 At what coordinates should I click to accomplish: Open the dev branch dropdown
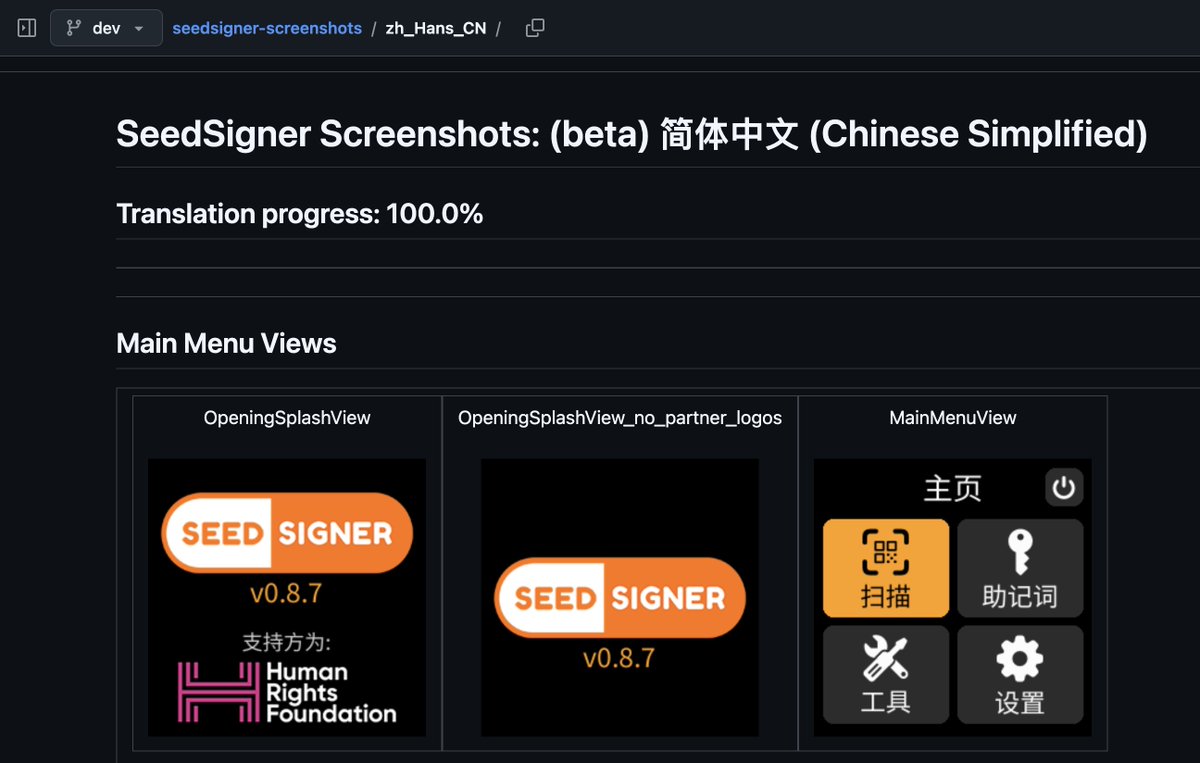(106, 28)
